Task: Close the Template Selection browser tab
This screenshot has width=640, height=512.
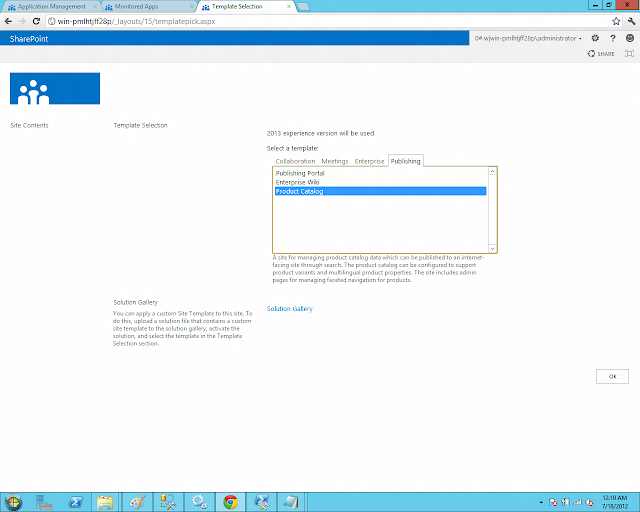Action: click(289, 7)
